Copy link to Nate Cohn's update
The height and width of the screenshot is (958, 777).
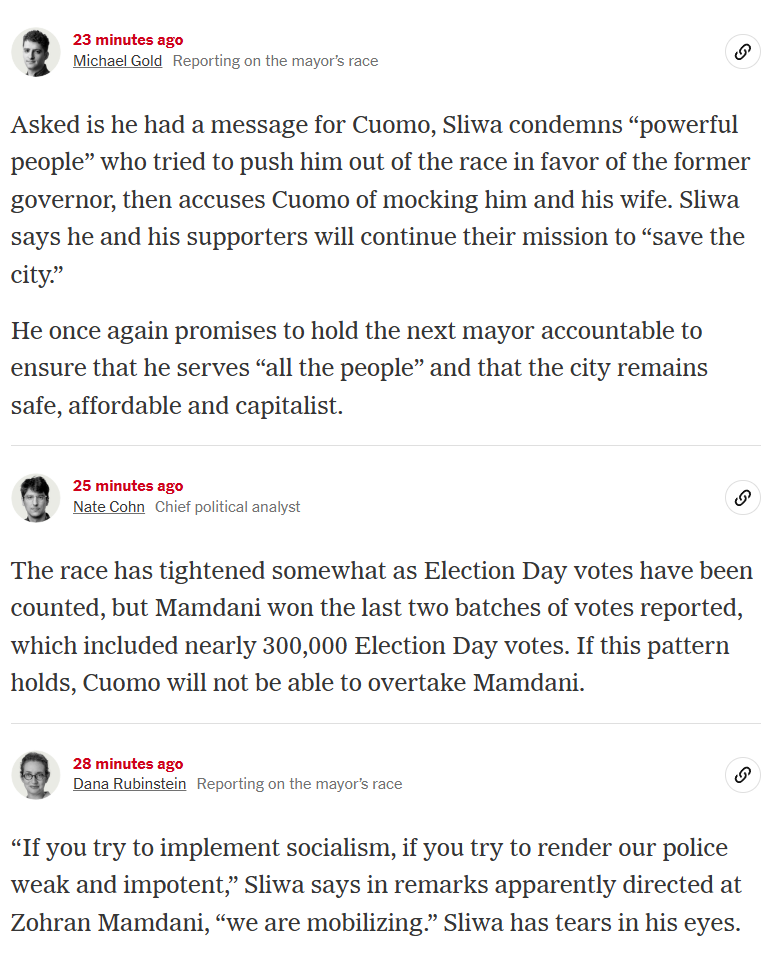[742, 497]
